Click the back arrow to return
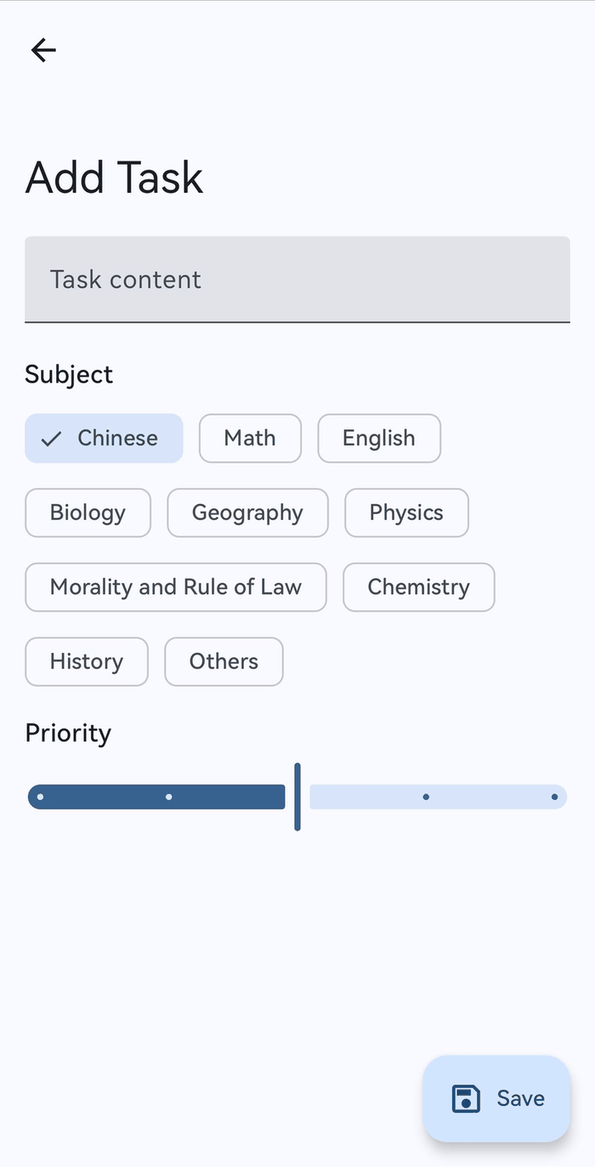The height and width of the screenshot is (1167, 595). tap(42, 49)
